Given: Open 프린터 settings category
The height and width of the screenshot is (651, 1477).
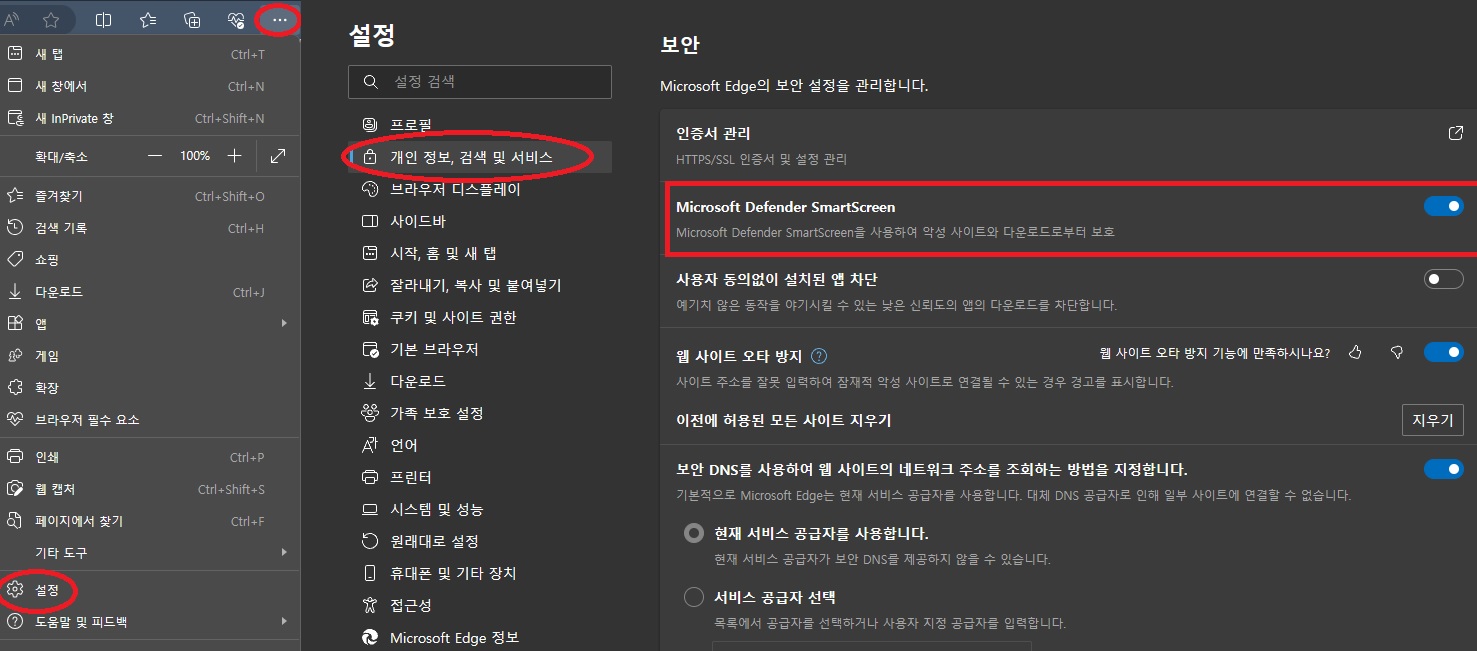Looking at the screenshot, I should pos(480,477).
